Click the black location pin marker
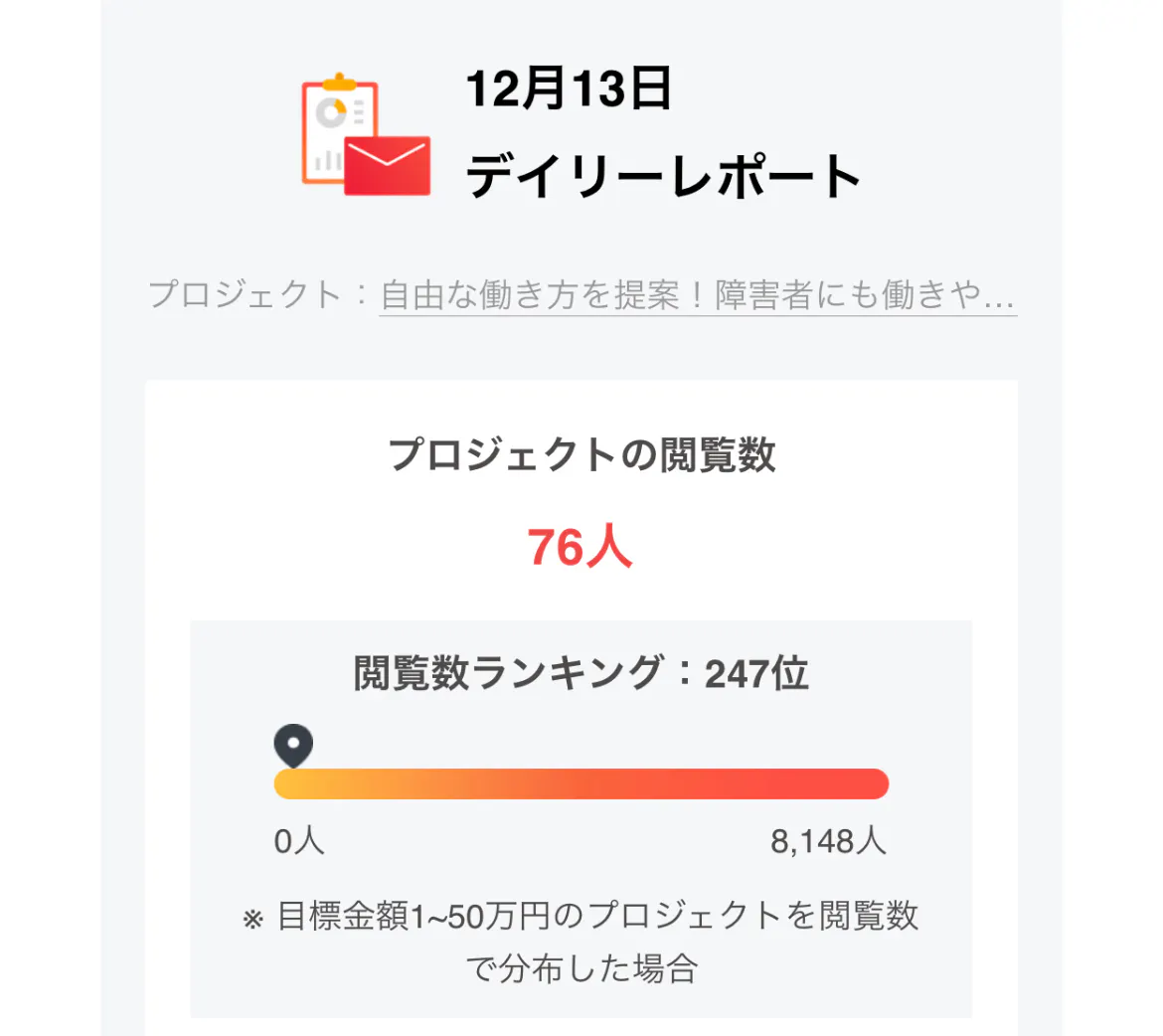This screenshot has height=1036, width=1163. 293,744
